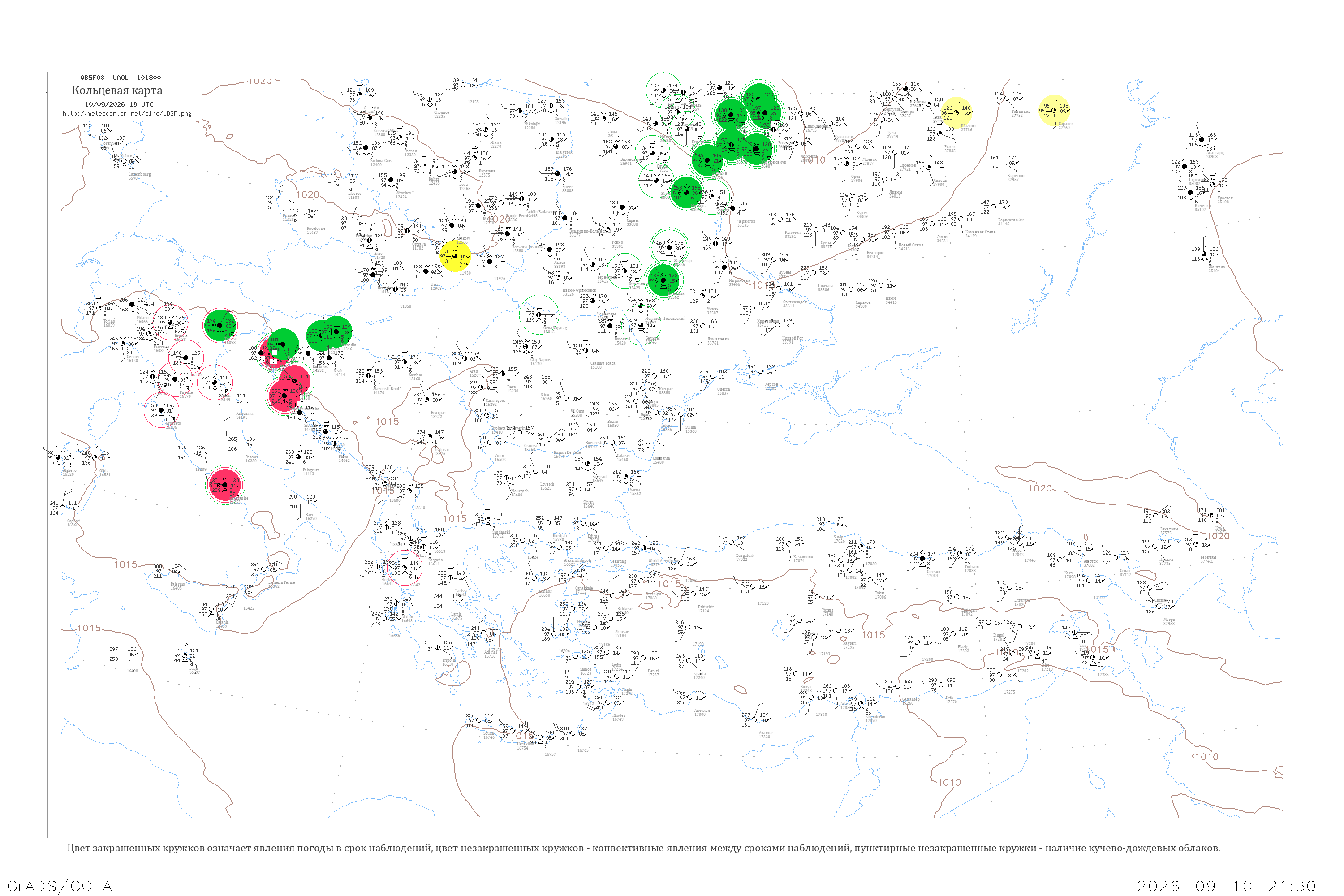This screenshot has width=1344, height=896.
Task: Click the QBSF98 UAOL 101800 header code
Action: pyautogui.click(x=121, y=78)
